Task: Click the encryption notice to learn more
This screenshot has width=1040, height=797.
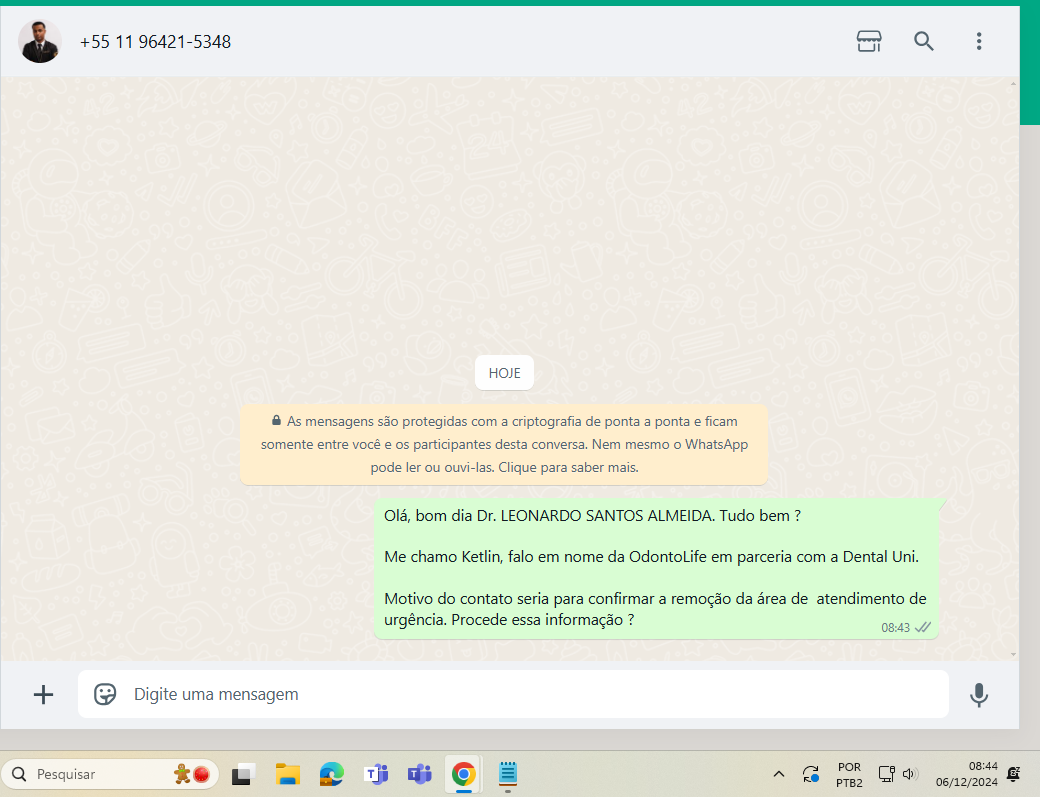Action: click(504, 444)
